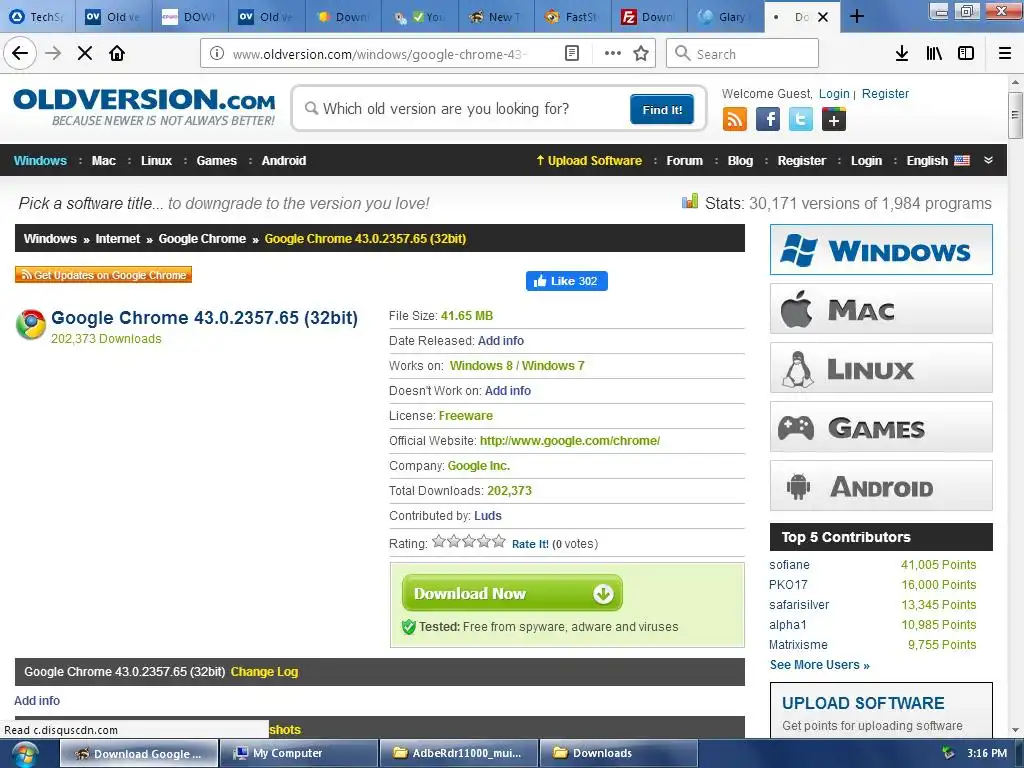Open the Linux menu item

(157, 161)
